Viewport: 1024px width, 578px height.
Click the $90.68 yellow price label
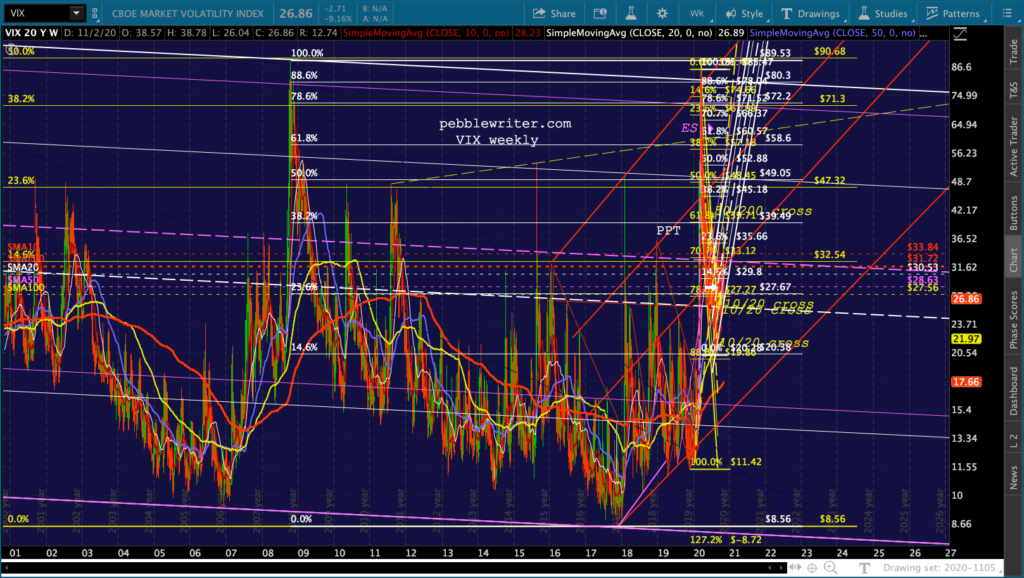click(829, 51)
